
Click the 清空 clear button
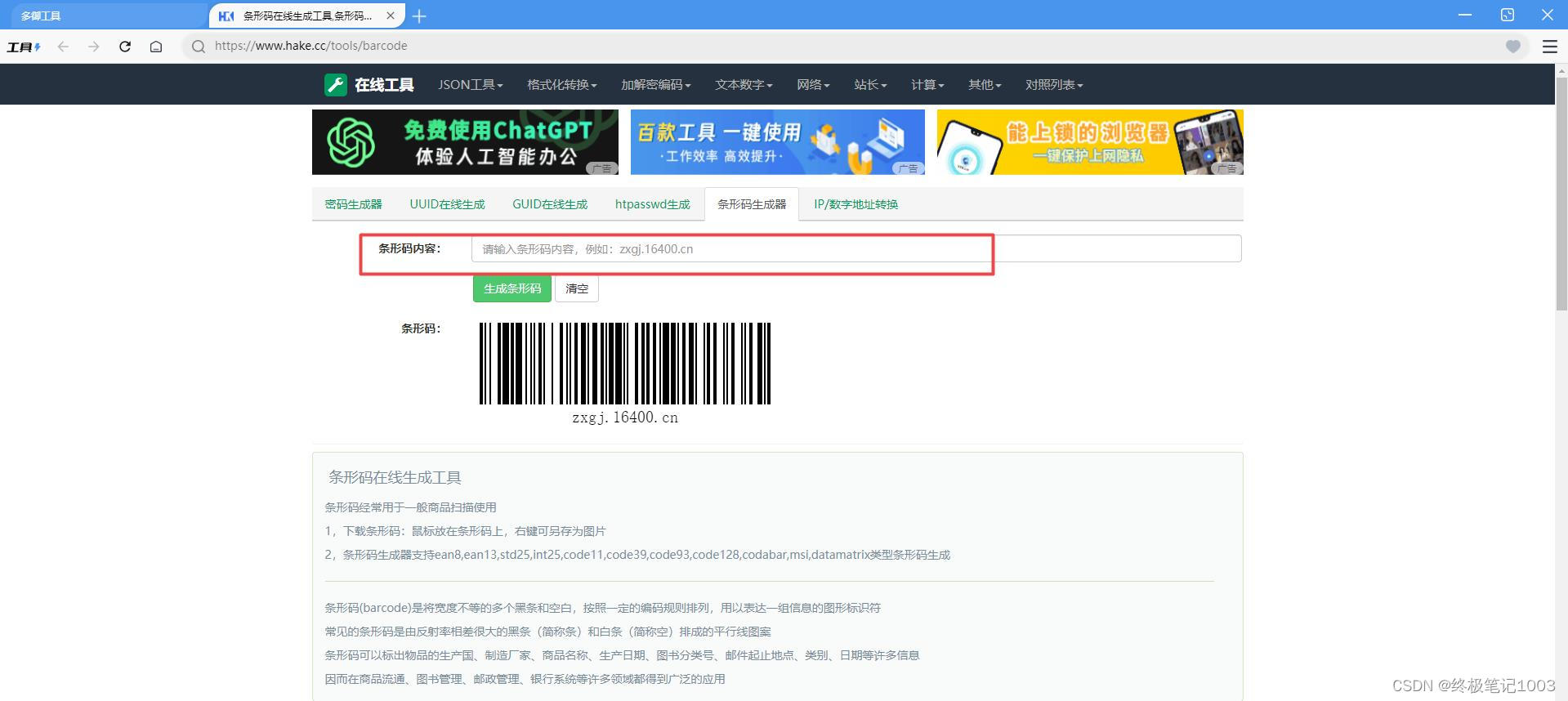[x=577, y=288]
